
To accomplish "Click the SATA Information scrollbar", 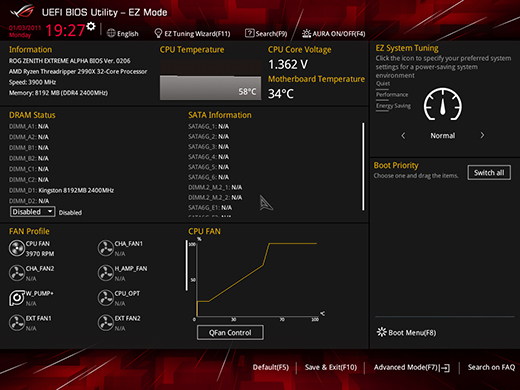I will point(363,167).
